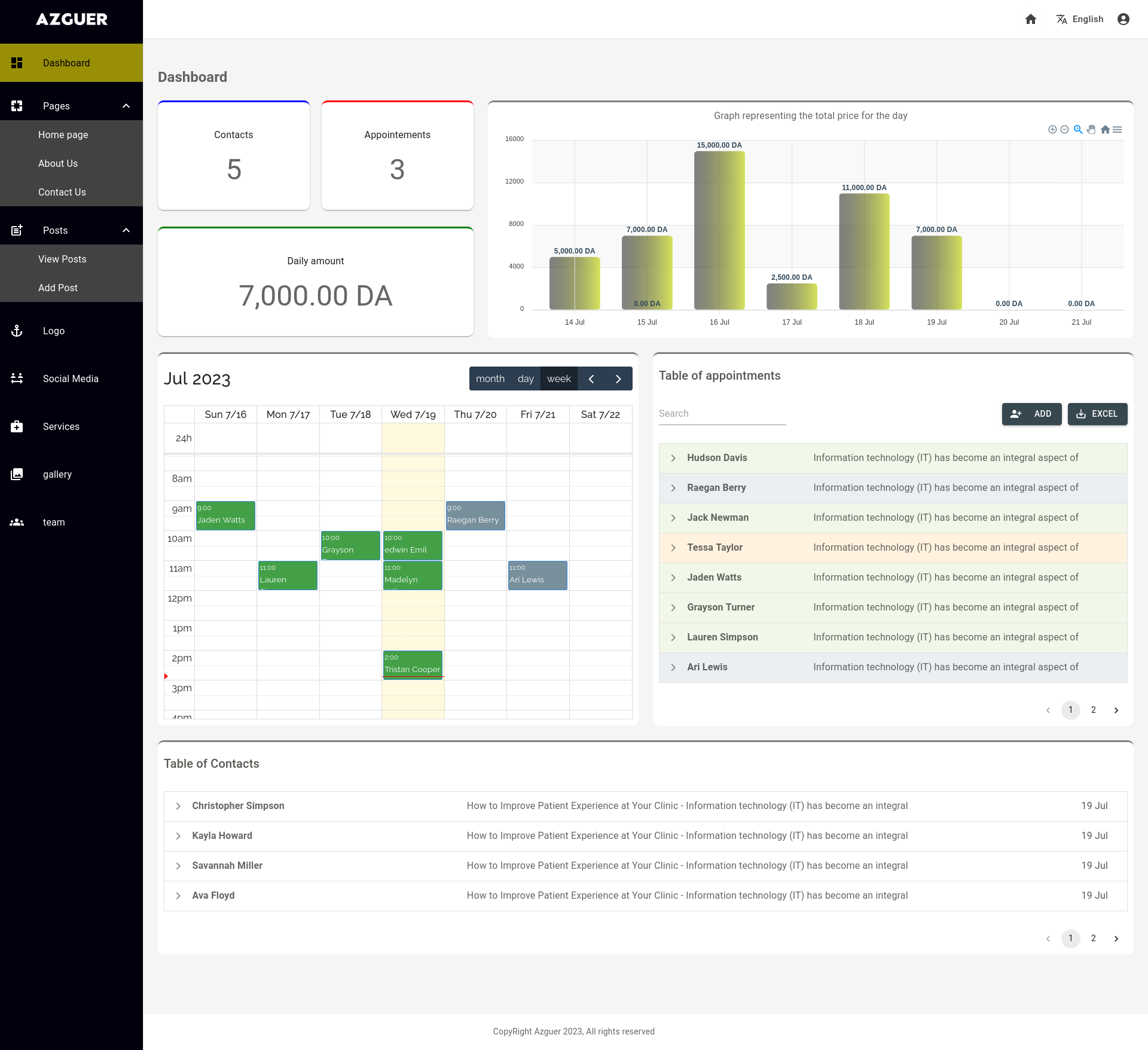Expand the Kayla Howard contact row
This screenshot has height=1050, width=1148.
pos(178,836)
